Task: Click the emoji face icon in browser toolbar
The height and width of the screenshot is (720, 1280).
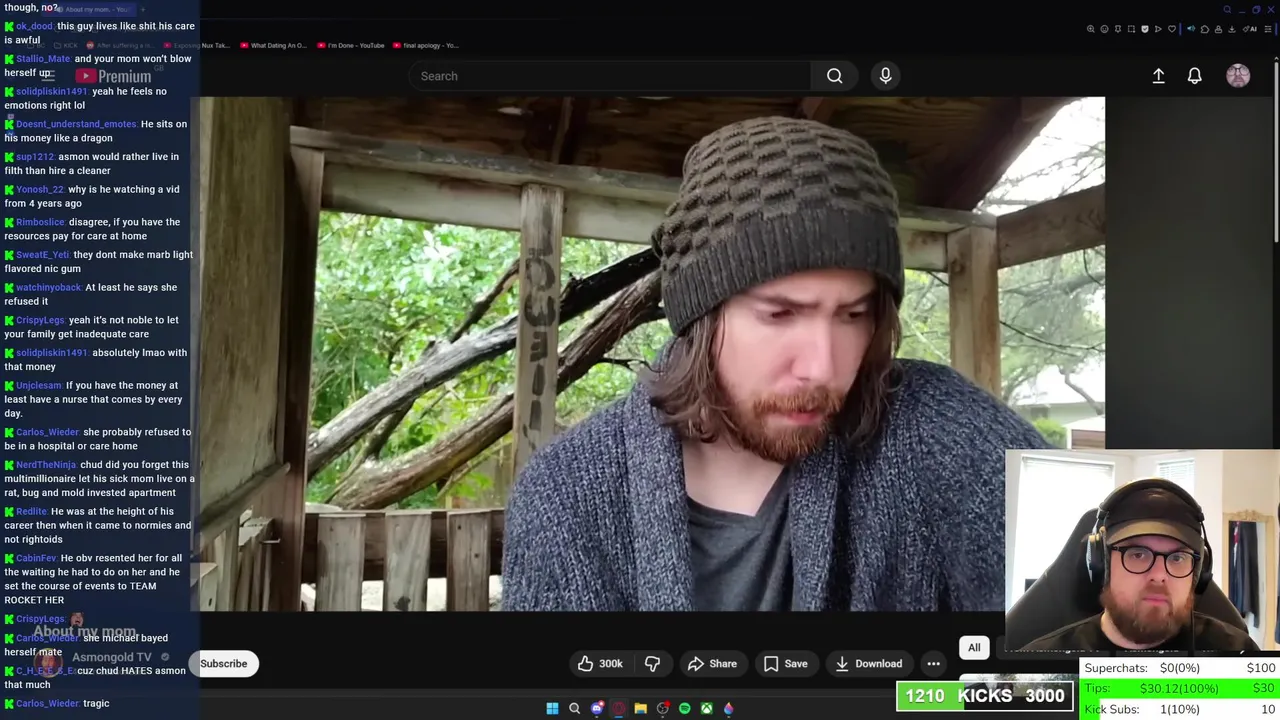Action: coord(1104,29)
